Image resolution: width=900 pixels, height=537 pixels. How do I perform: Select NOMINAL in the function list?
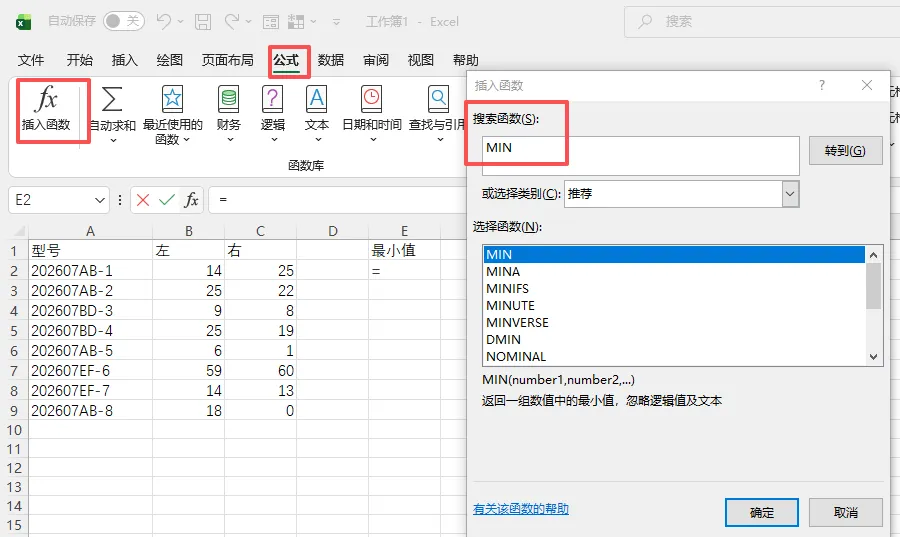pos(674,356)
